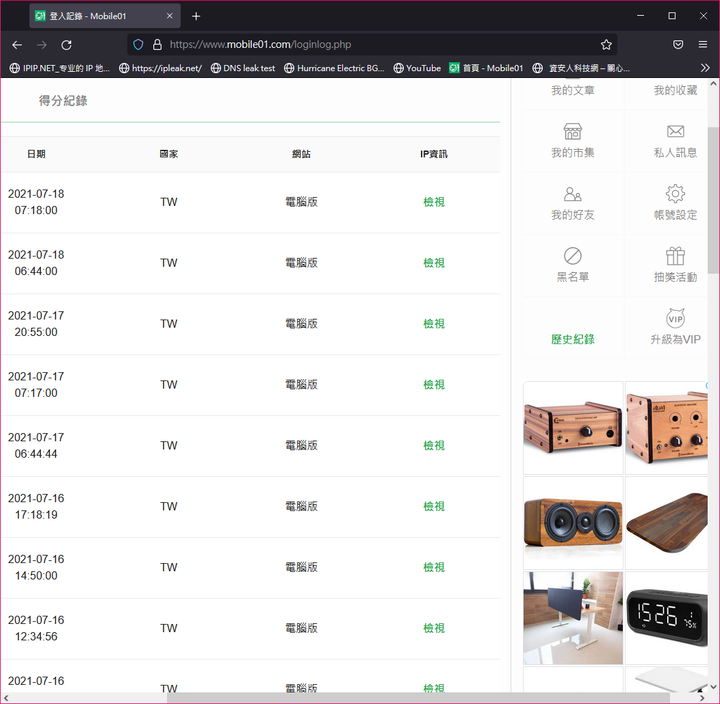Image resolution: width=720 pixels, height=704 pixels.
Task: Open 首頁 - Mobile01 bookmark
Action: click(486, 68)
